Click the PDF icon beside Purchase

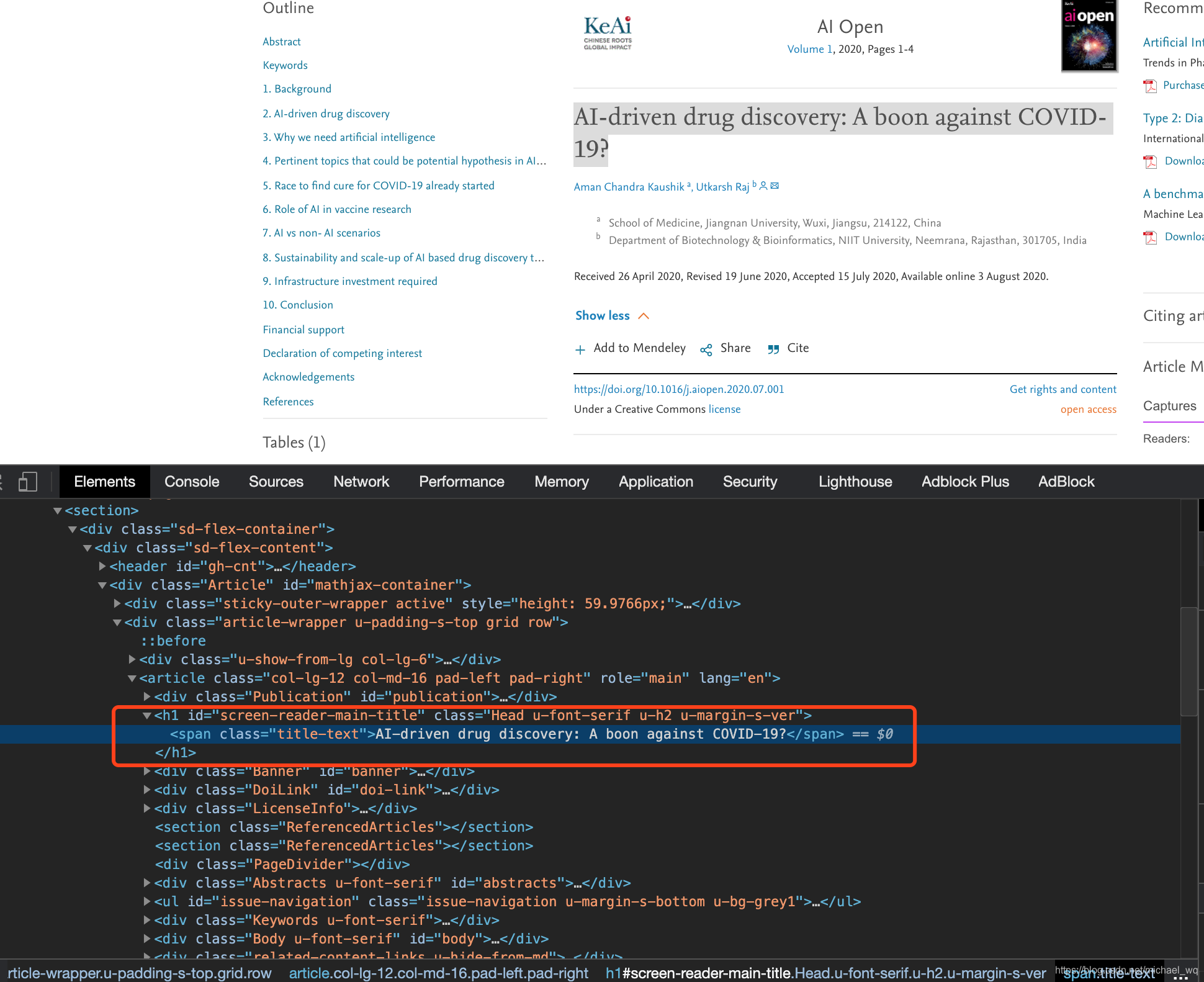[x=1151, y=86]
